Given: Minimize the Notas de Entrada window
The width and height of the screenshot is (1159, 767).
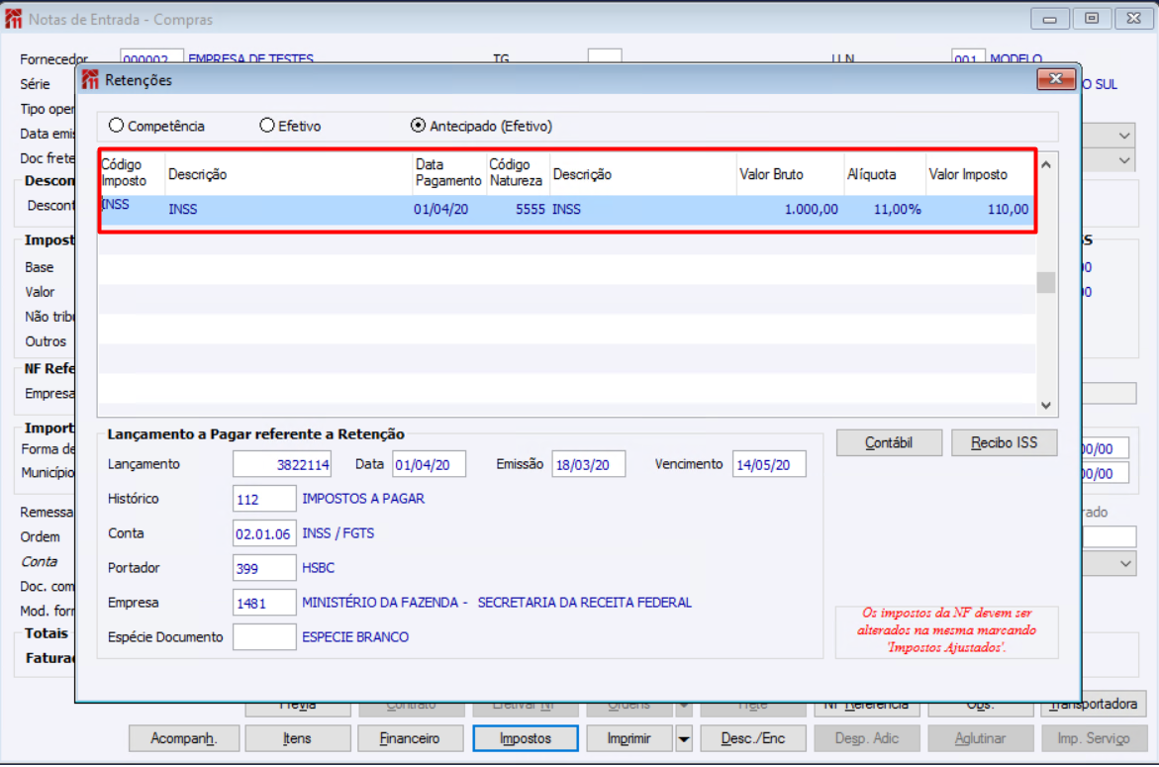Looking at the screenshot, I should pyautogui.click(x=1050, y=18).
